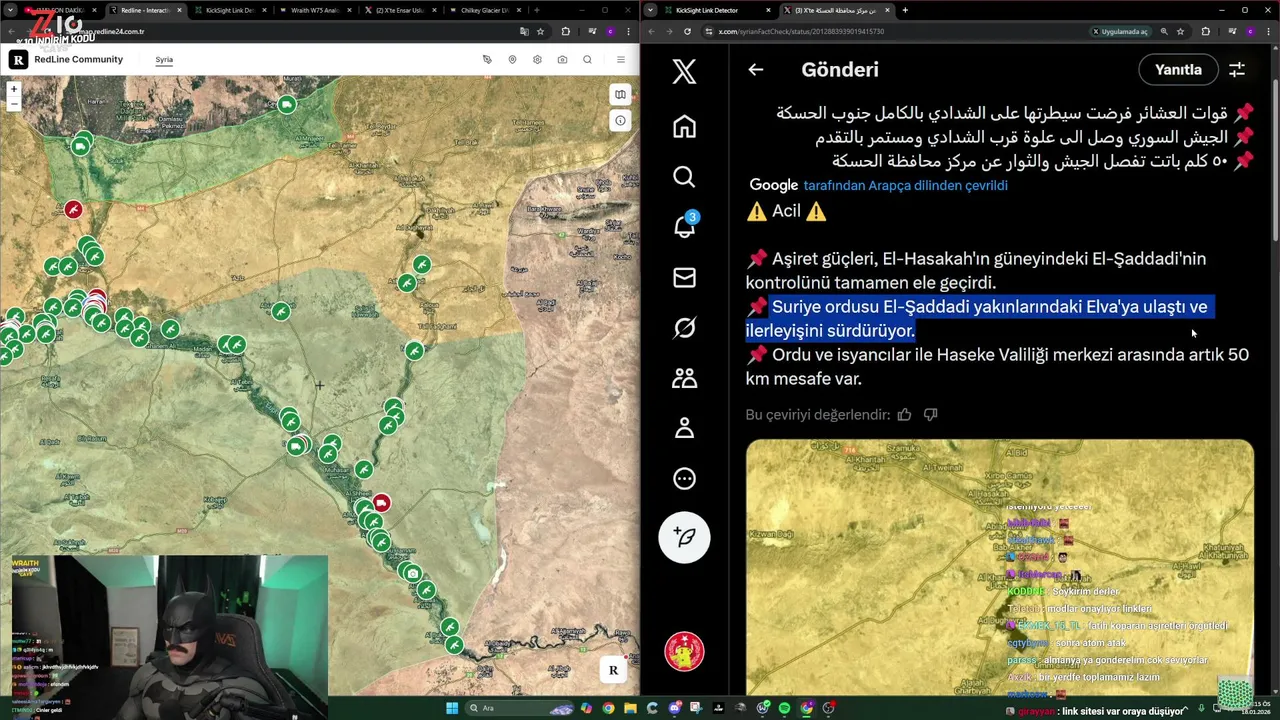1280x720 pixels.
Task: Open zoom magnifier icon in X address bar
Action: coord(1164,31)
